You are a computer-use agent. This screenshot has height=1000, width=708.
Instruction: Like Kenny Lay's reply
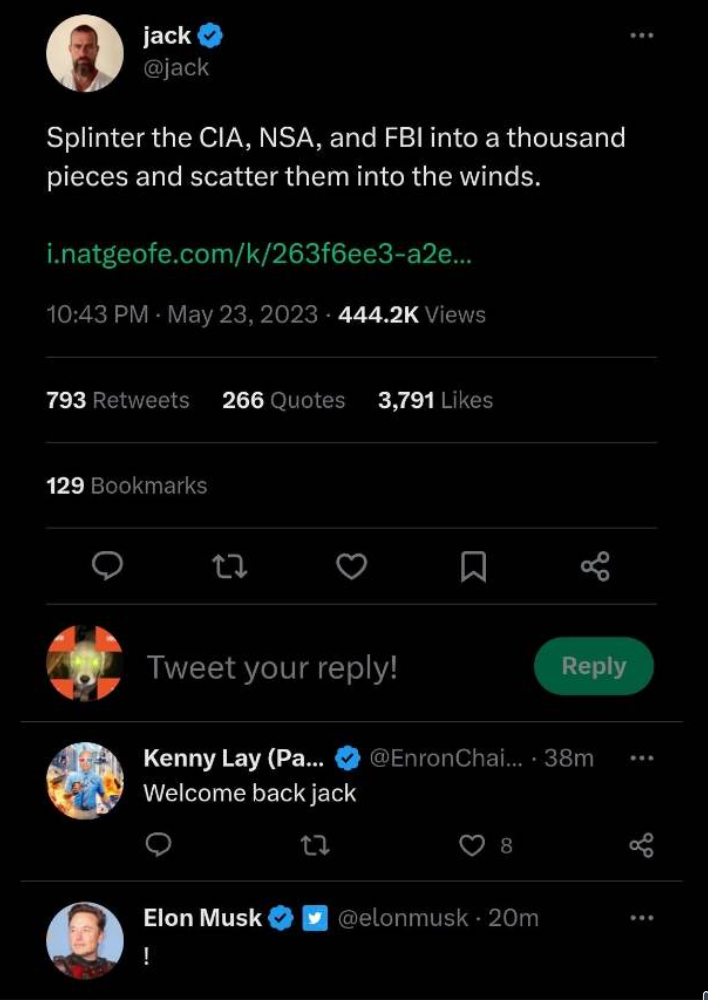pyautogui.click(x=472, y=846)
